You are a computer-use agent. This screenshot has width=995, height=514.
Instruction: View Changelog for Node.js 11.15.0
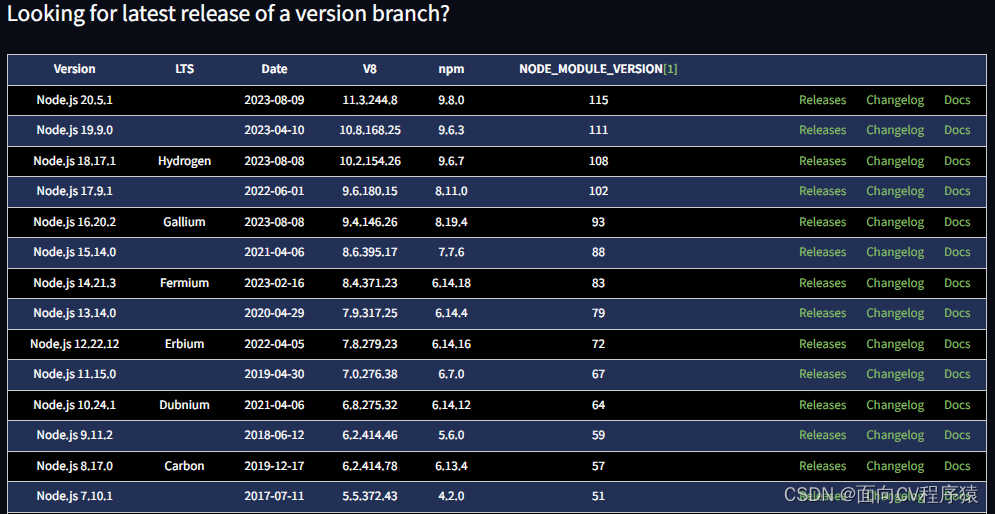[x=895, y=374]
